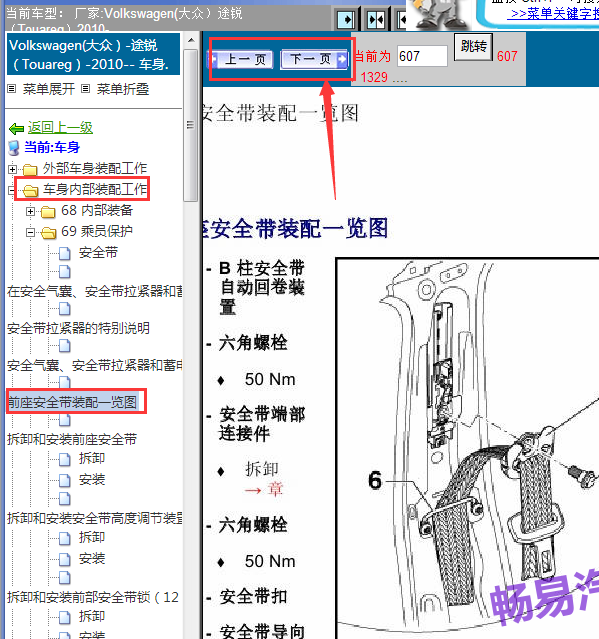Click the page number field showing 607

pyautogui.click(x=422, y=56)
